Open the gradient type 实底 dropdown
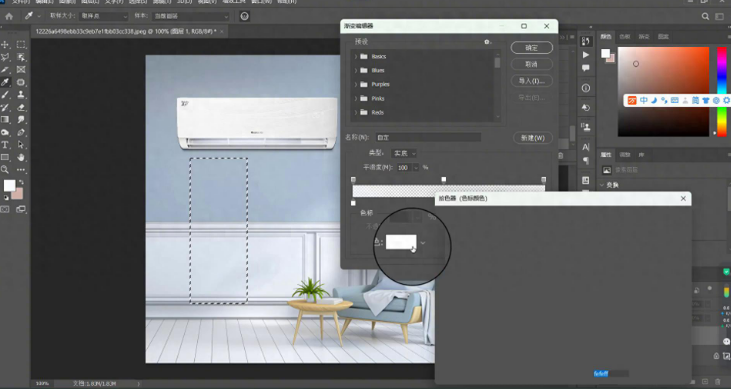Viewport: 731px width, 389px height. pyautogui.click(x=404, y=153)
